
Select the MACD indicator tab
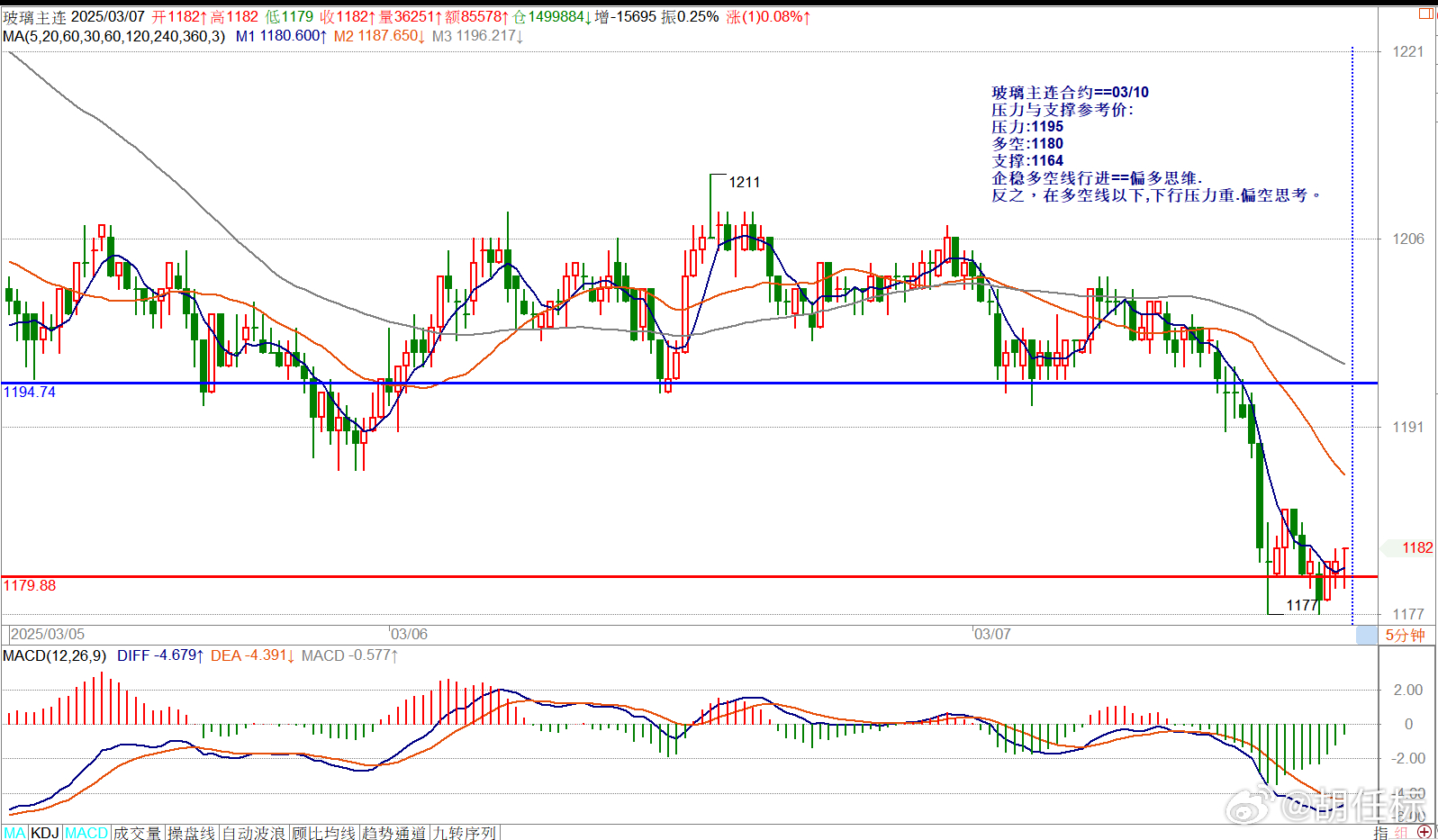86,833
